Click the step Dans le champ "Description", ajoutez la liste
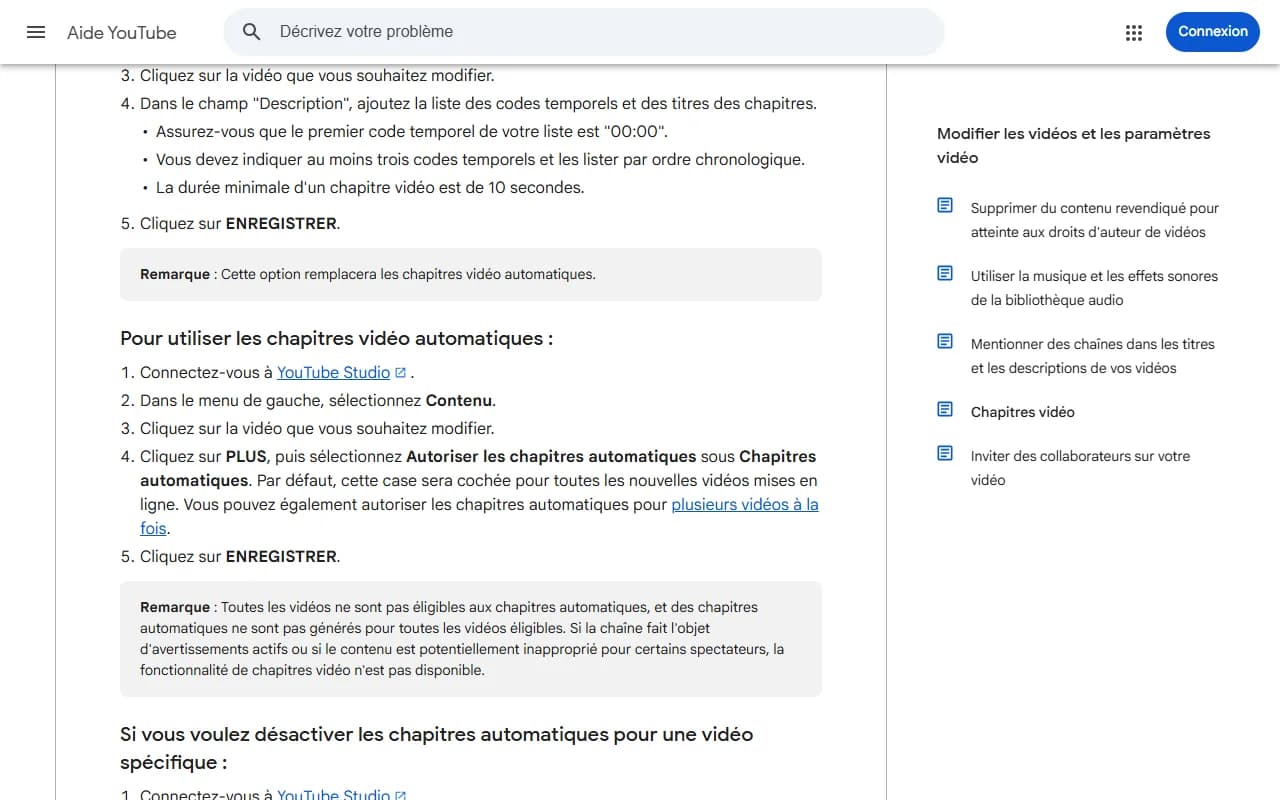Viewport: 1280px width, 800px height. pyautogui.click(x=478, y=104)
